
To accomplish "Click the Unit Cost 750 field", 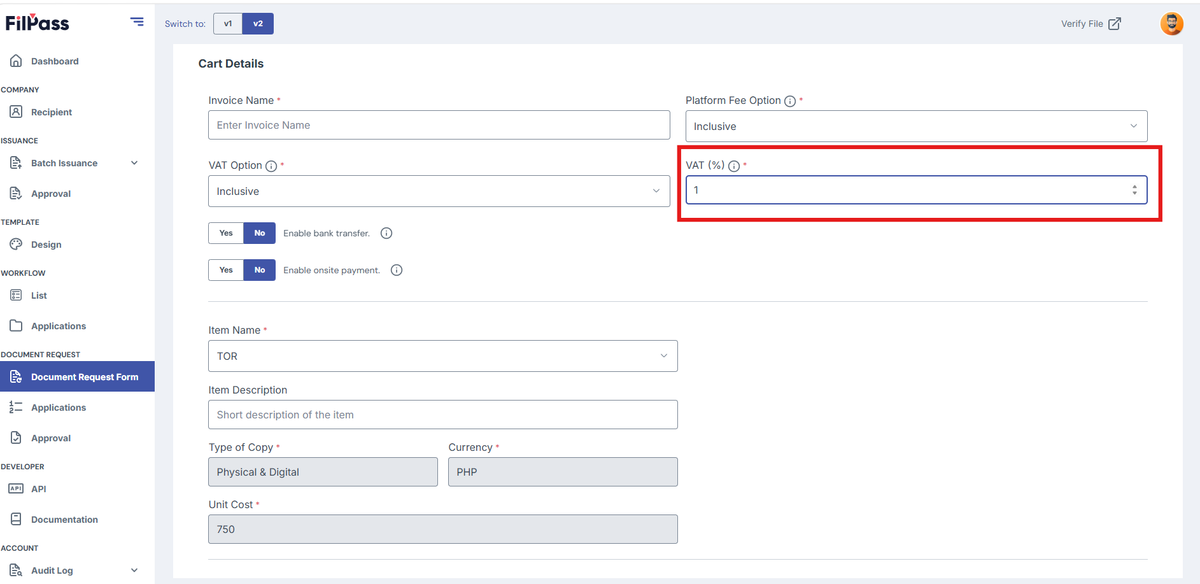I will (x=443, y=529).
